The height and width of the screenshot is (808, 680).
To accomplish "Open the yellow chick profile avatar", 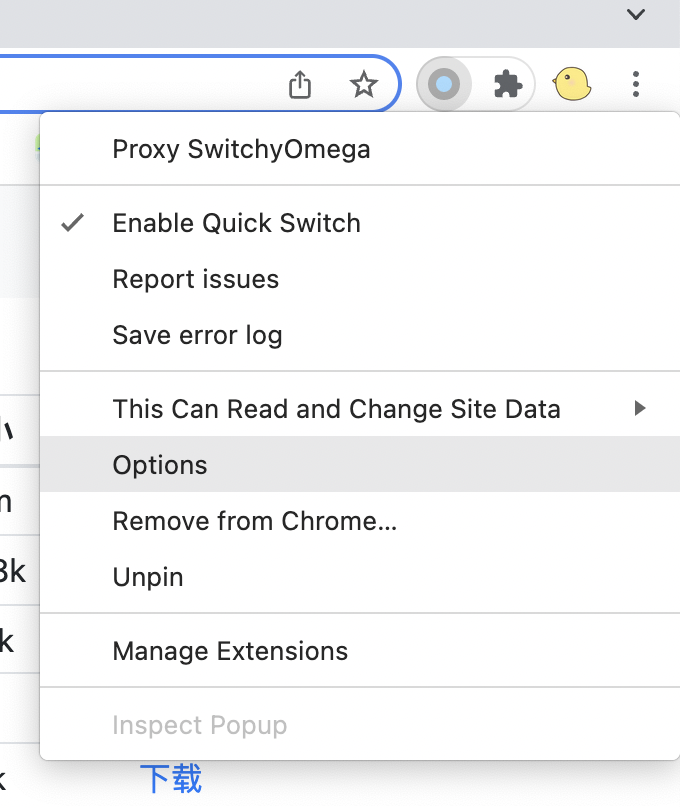I will pyautogui.click(x=572, y=84).
